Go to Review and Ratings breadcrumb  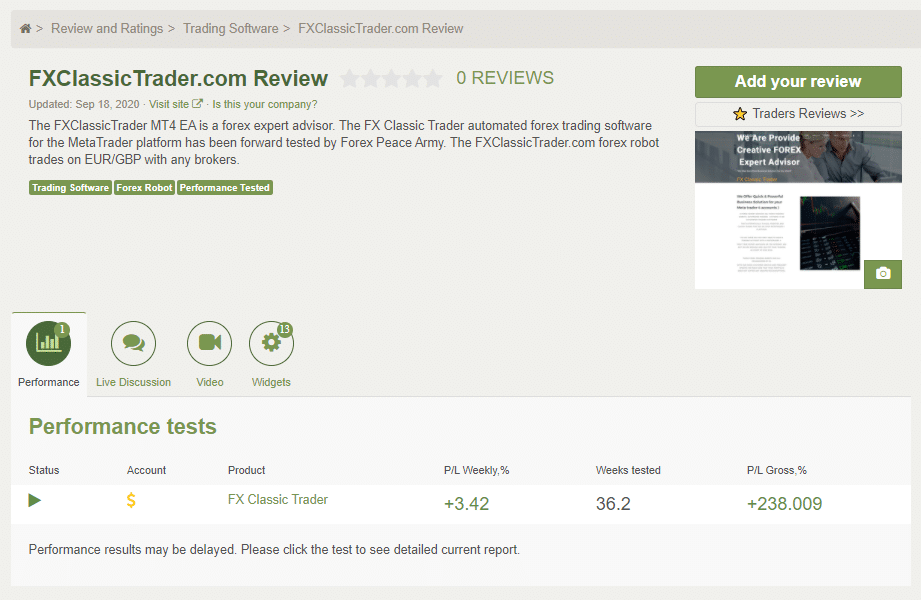coord(107,29)
